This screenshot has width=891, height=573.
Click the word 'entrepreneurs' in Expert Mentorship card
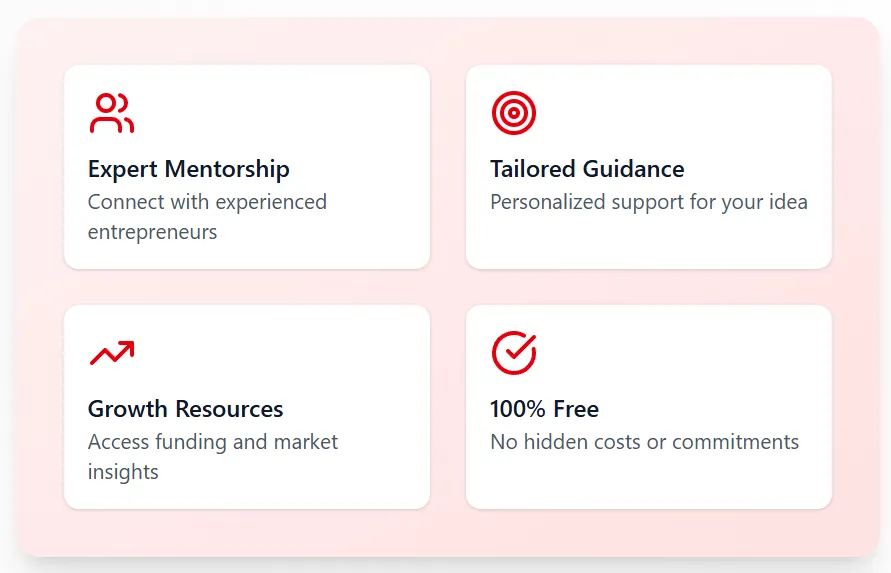(152, 232)
